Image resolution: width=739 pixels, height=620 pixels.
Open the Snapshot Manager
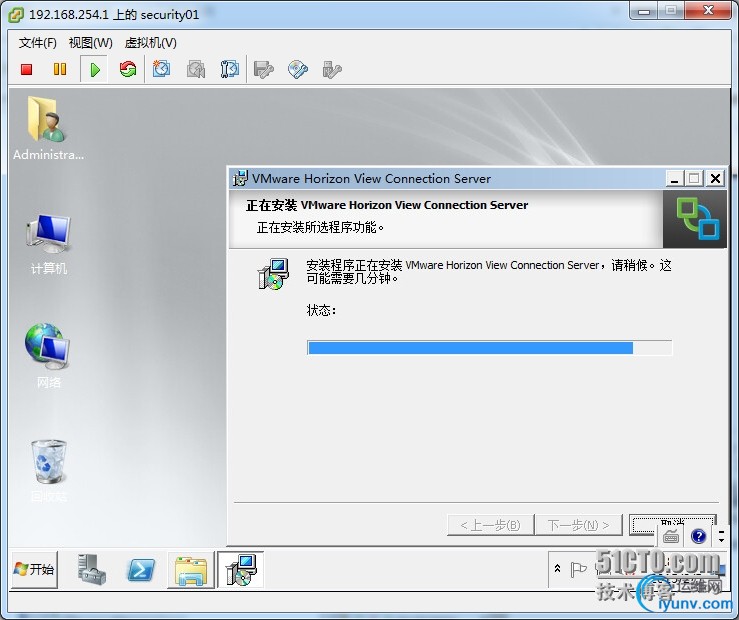230,69
